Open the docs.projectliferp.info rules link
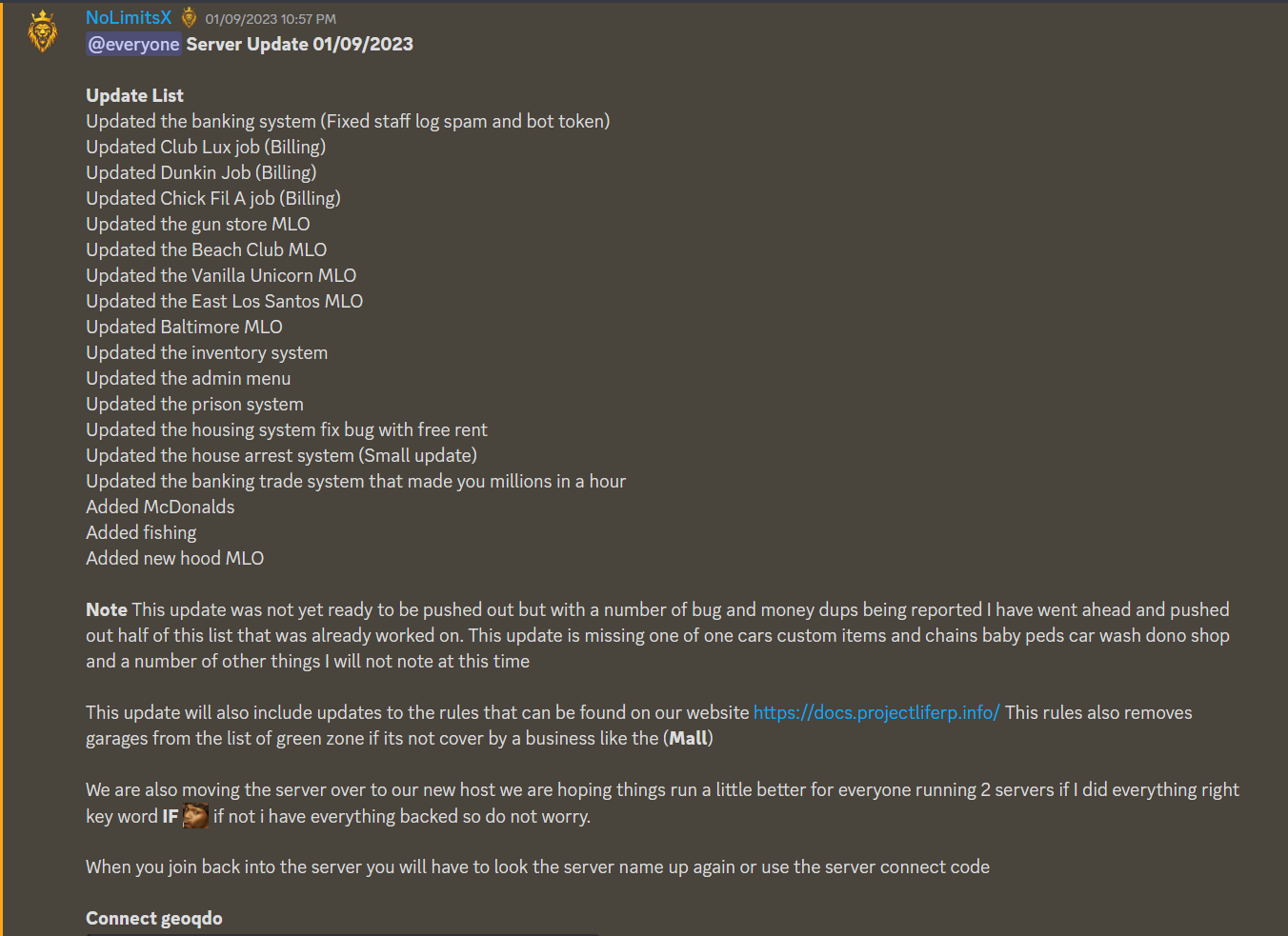The image size is (1288, 936). 876,712
